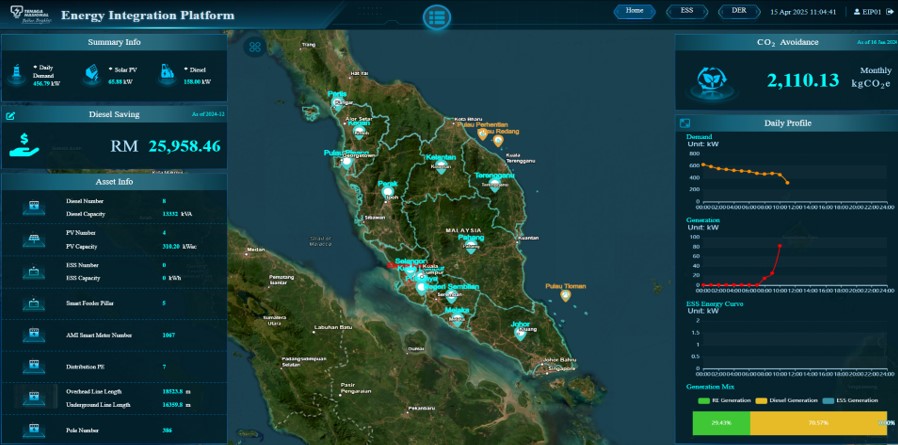The height and width of the screenshot is (445, 898).
Task: Click the EIP01 user account
Action: click(x=864, y=12)
